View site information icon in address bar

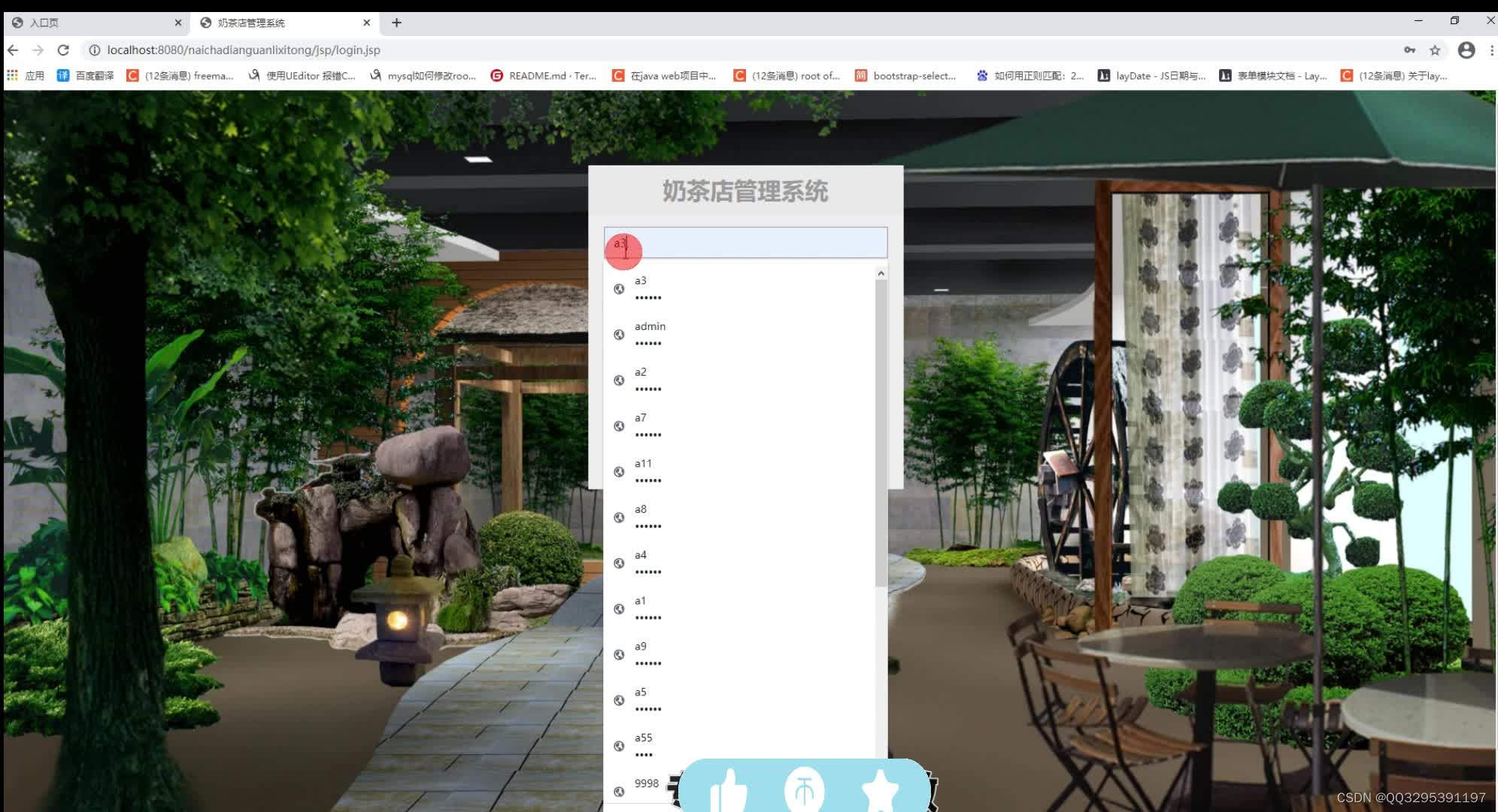click(x=94, y=50)
